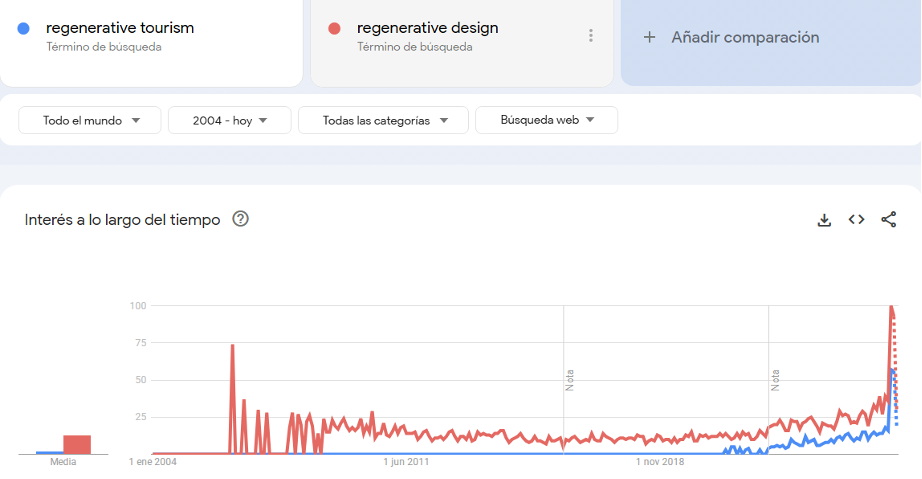Open the Búsqueda web search type dropdown

coord(546,120)
